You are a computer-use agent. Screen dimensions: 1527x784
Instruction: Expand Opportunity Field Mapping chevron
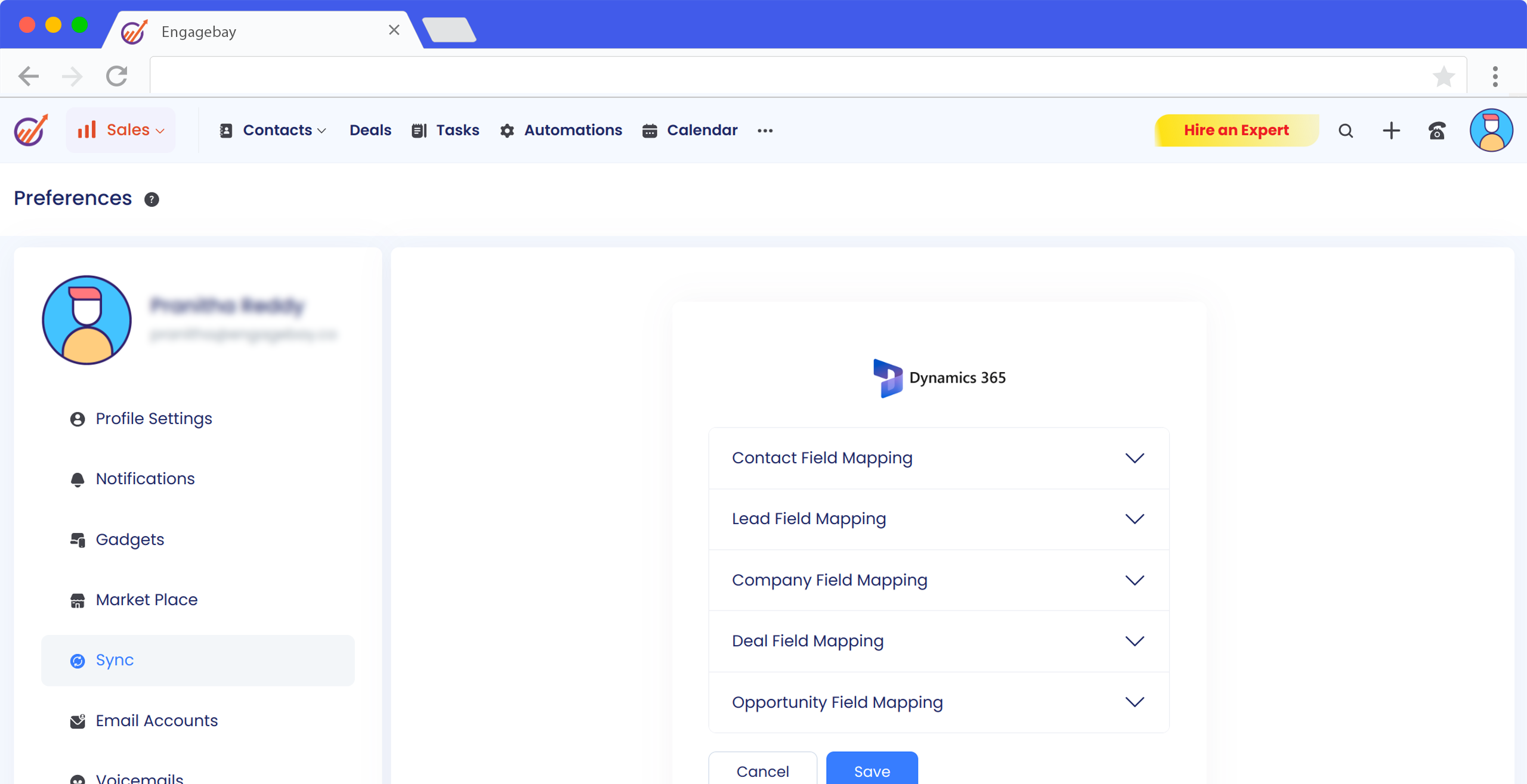point(1134,702)
